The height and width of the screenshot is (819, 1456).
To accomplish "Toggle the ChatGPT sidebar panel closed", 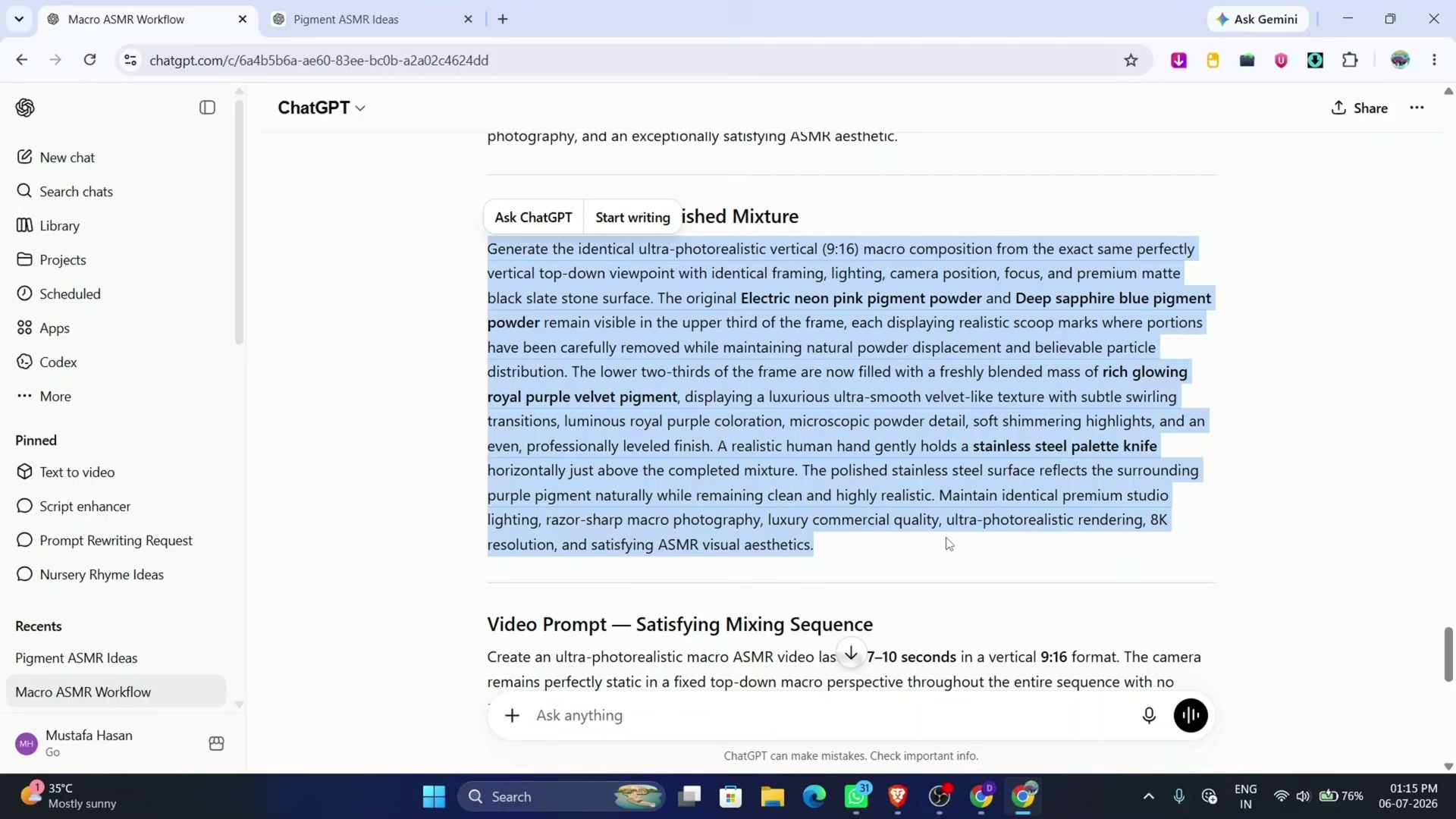I will point(207,108).
